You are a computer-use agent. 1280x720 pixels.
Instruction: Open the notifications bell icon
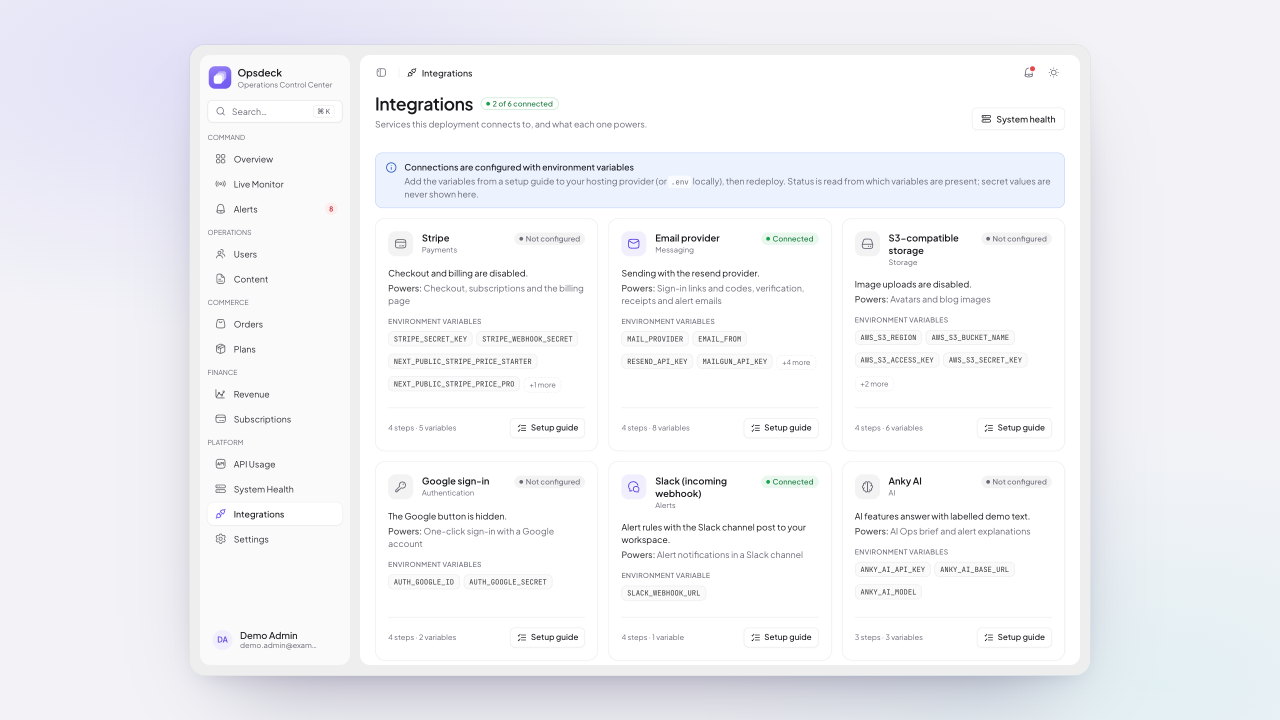[x=1029, y=73]
